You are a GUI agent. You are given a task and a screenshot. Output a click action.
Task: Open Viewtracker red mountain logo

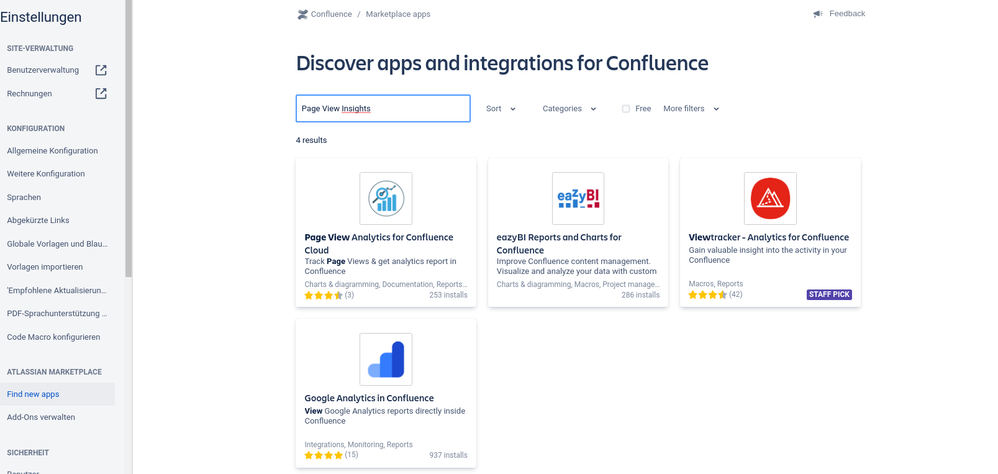pyautogui.click(x=770, y=199)
